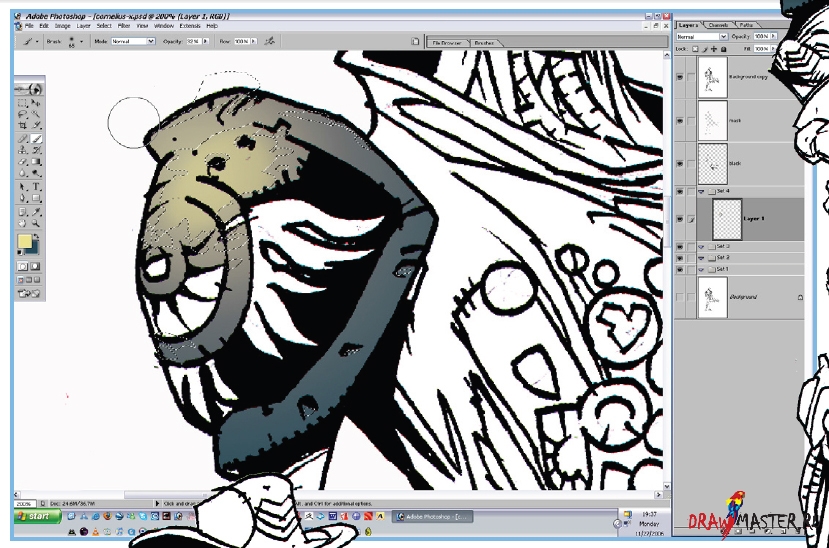829x548 pixels.
Task: Hide the Set 3 layer group
Action: (680, 247)
